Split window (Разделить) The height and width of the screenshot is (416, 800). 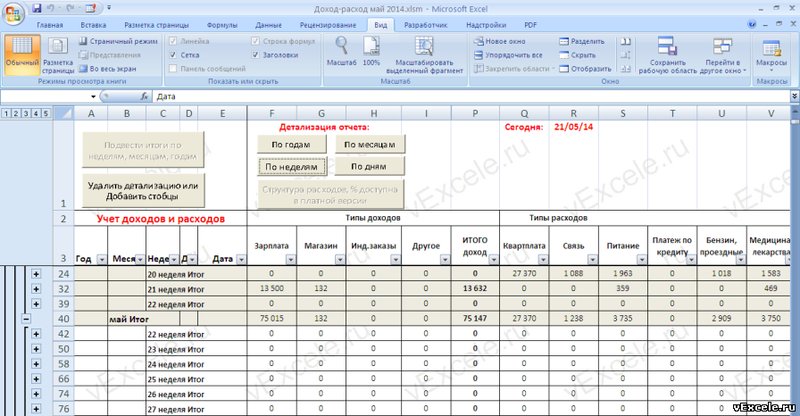tap(582, 41)
